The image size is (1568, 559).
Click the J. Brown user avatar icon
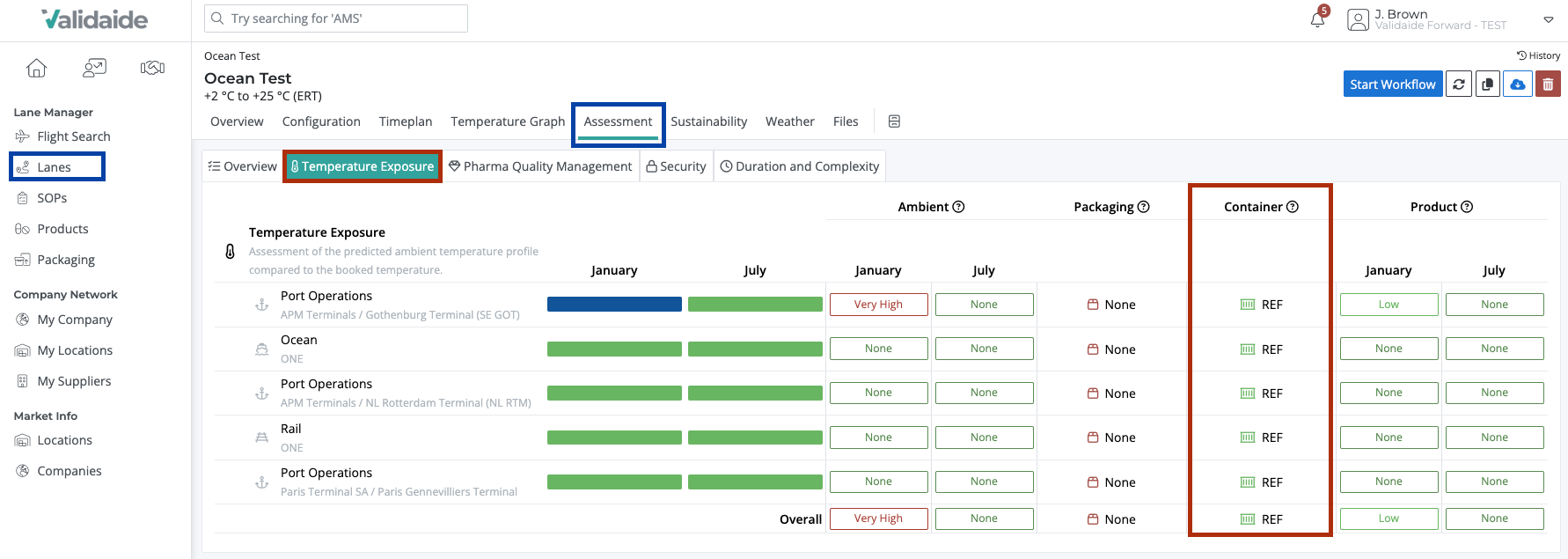1359,19
